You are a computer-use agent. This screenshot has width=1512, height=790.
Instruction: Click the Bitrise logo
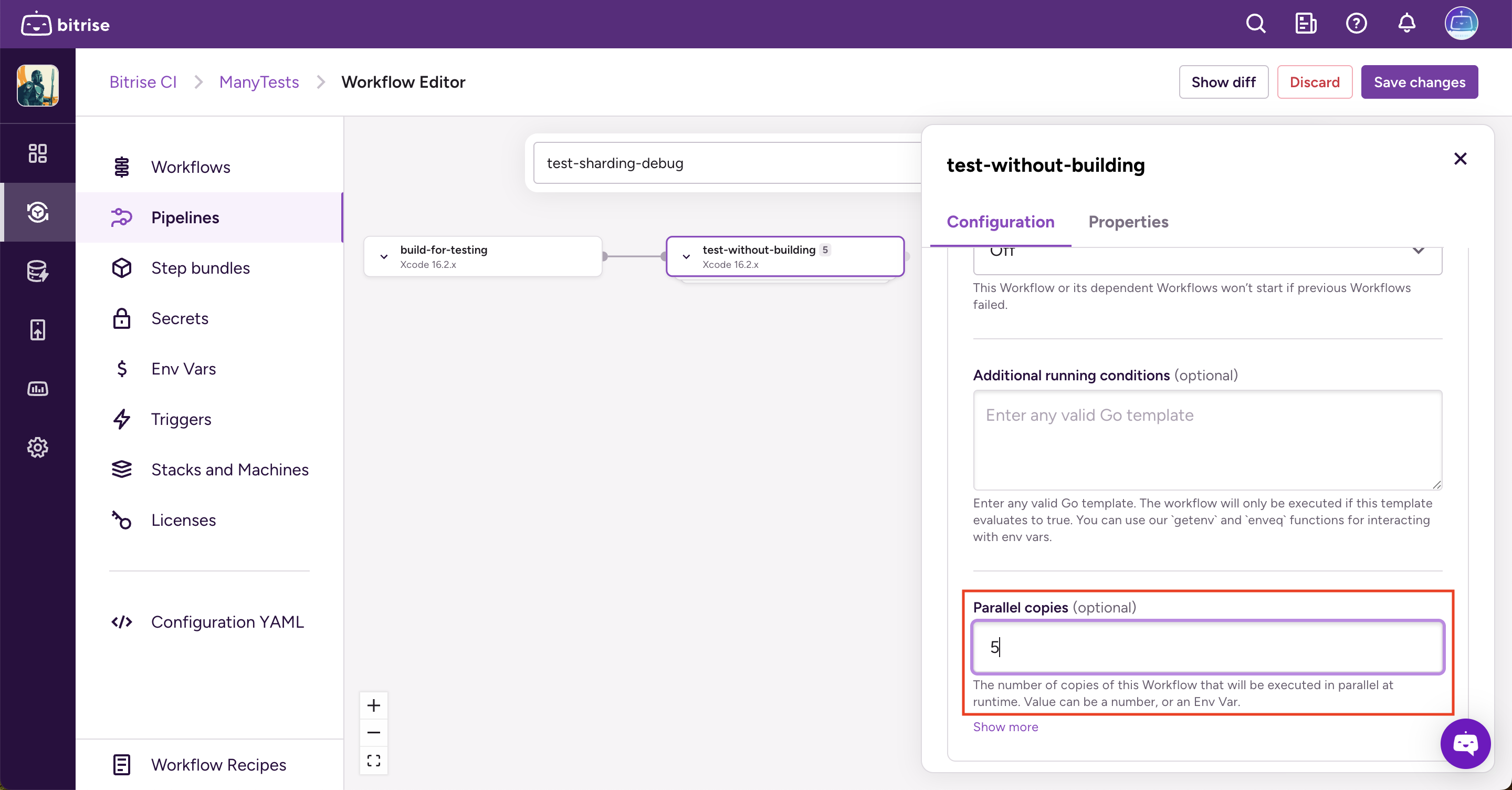click(65, 24)
